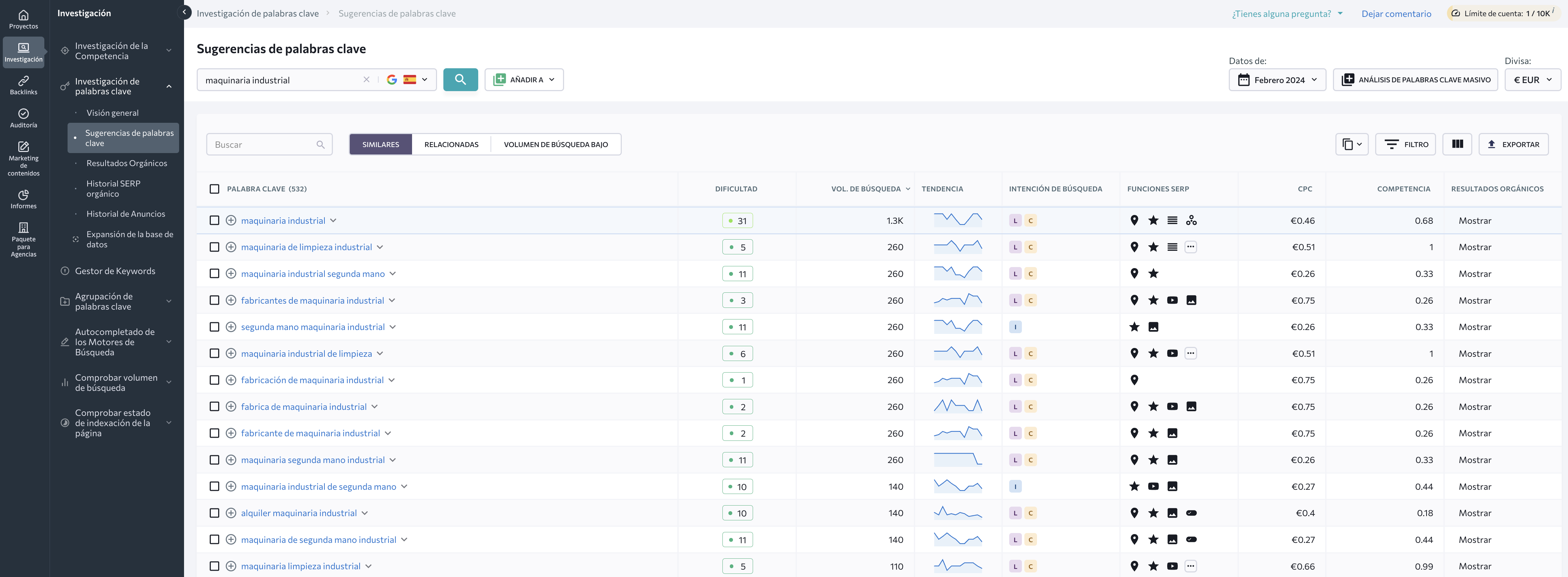Click trend chart for maquinaria segunda mano industrial
Screen dimensions: 1568x577
point(957,459)
